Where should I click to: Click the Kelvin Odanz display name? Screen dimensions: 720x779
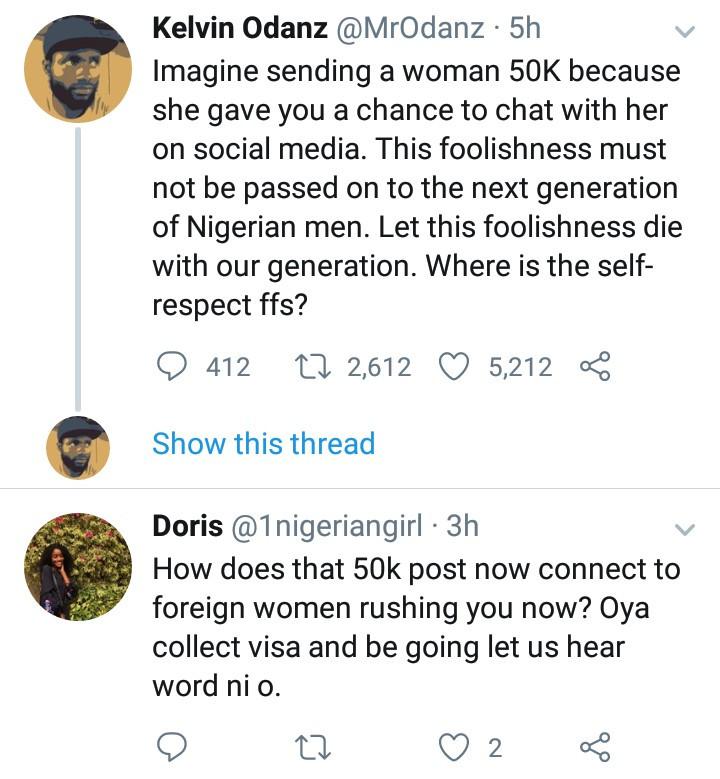237,29
